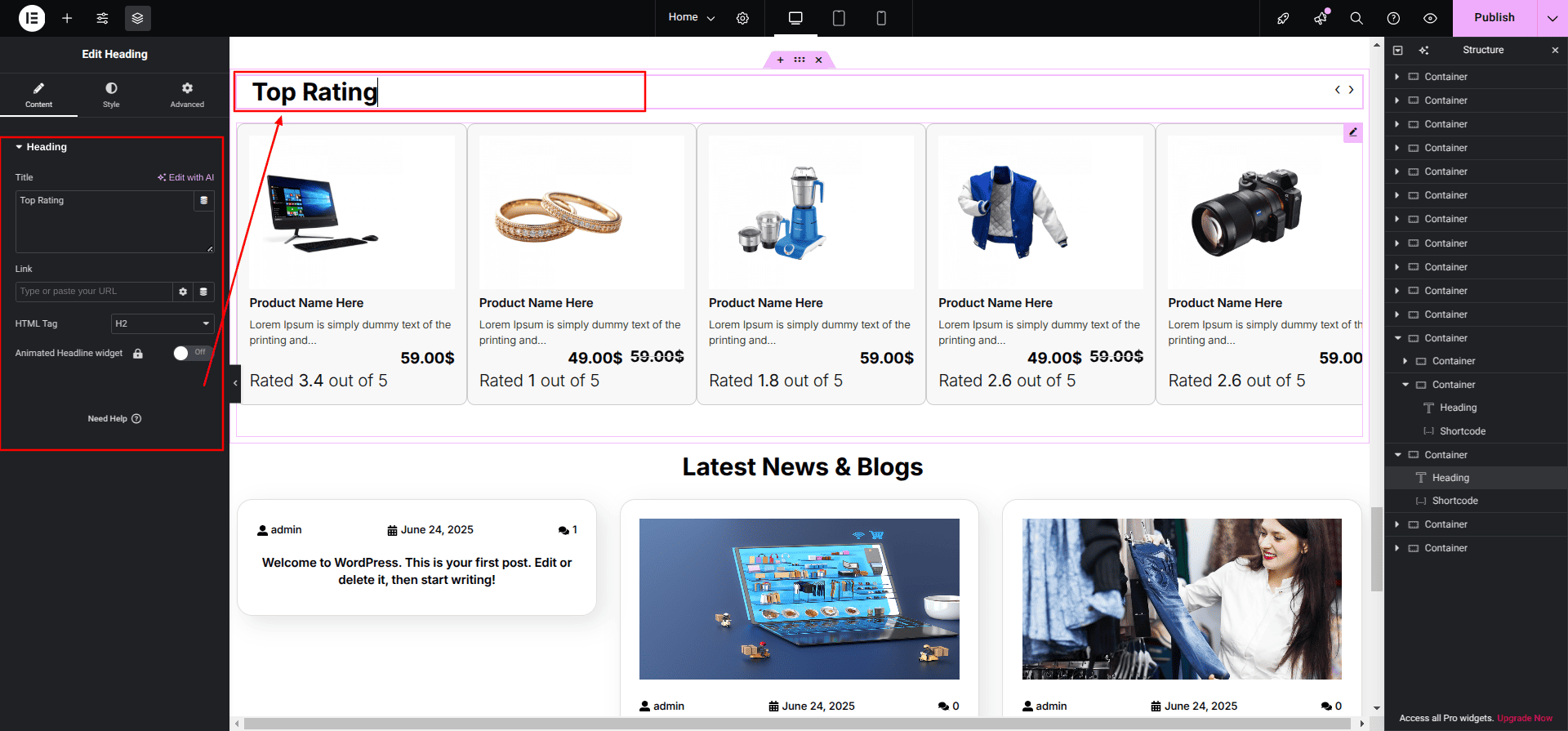The image size is (1568, 731).
Task: Click the Upgrade Now link
Action: click(x=1525, y=719)
